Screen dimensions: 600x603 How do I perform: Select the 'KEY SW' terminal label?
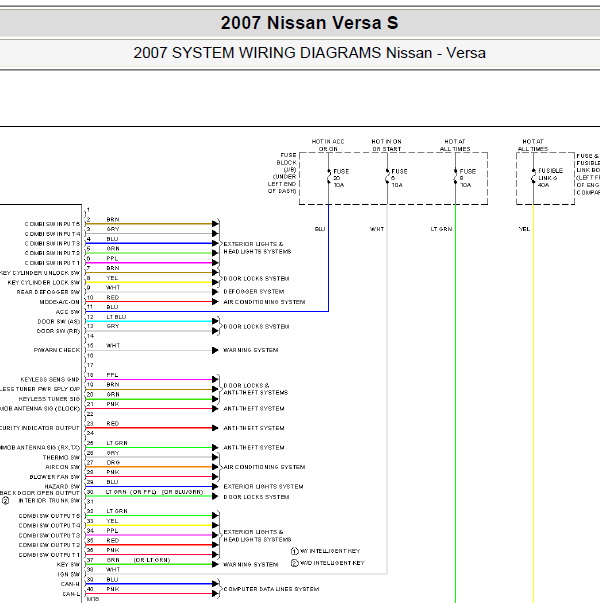(68, 565)
